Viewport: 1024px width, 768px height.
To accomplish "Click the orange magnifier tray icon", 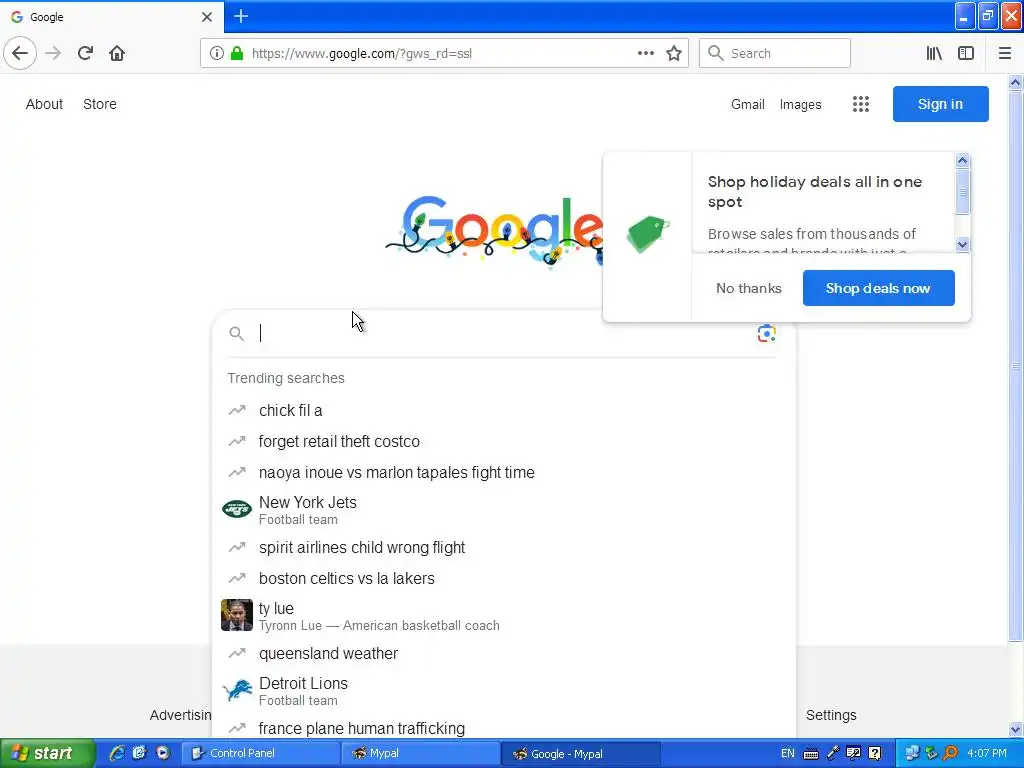I will [952, 754].
